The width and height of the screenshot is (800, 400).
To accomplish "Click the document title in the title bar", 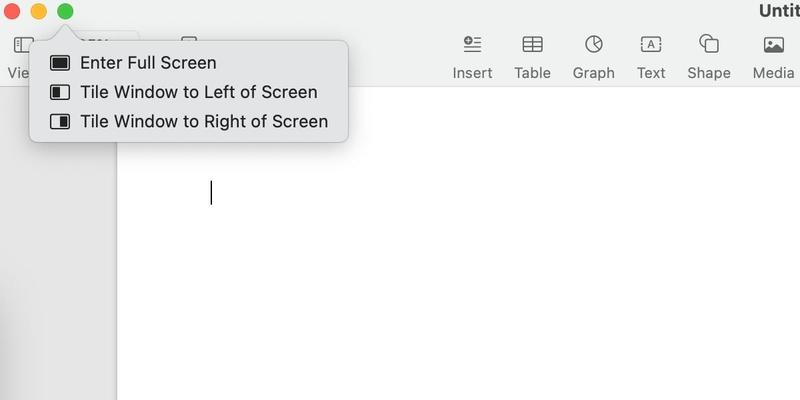I will pyautogui.click(x=779, y=11).
